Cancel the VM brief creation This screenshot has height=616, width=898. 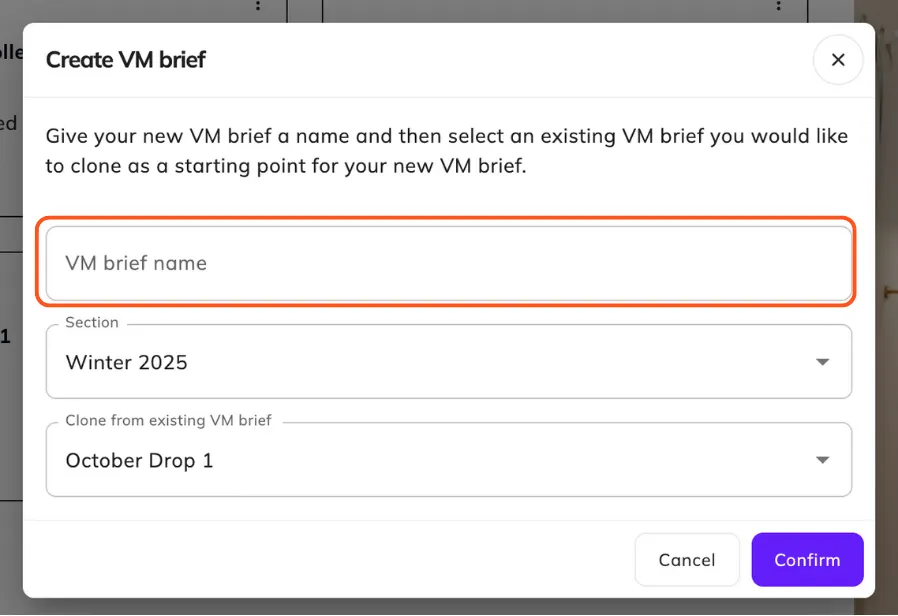[687, 560]
